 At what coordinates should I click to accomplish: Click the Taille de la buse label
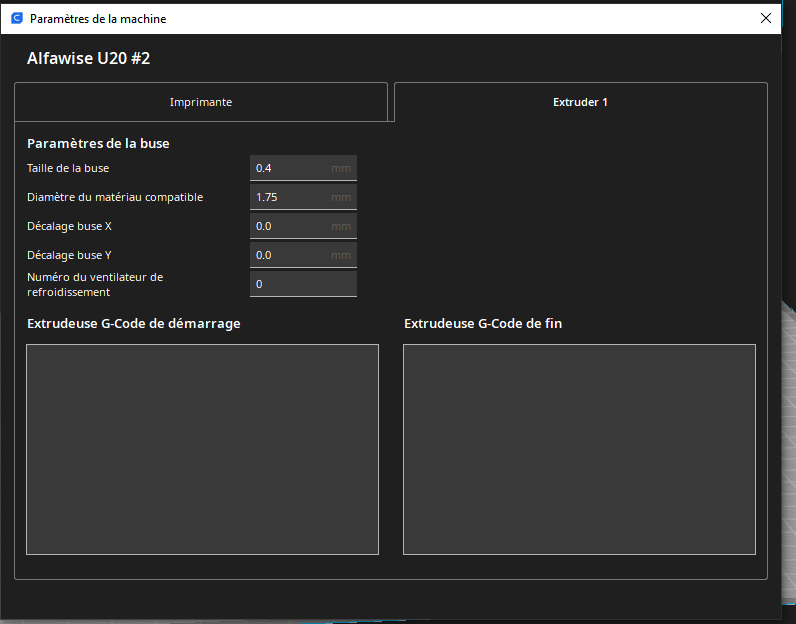tap(68, 168)
